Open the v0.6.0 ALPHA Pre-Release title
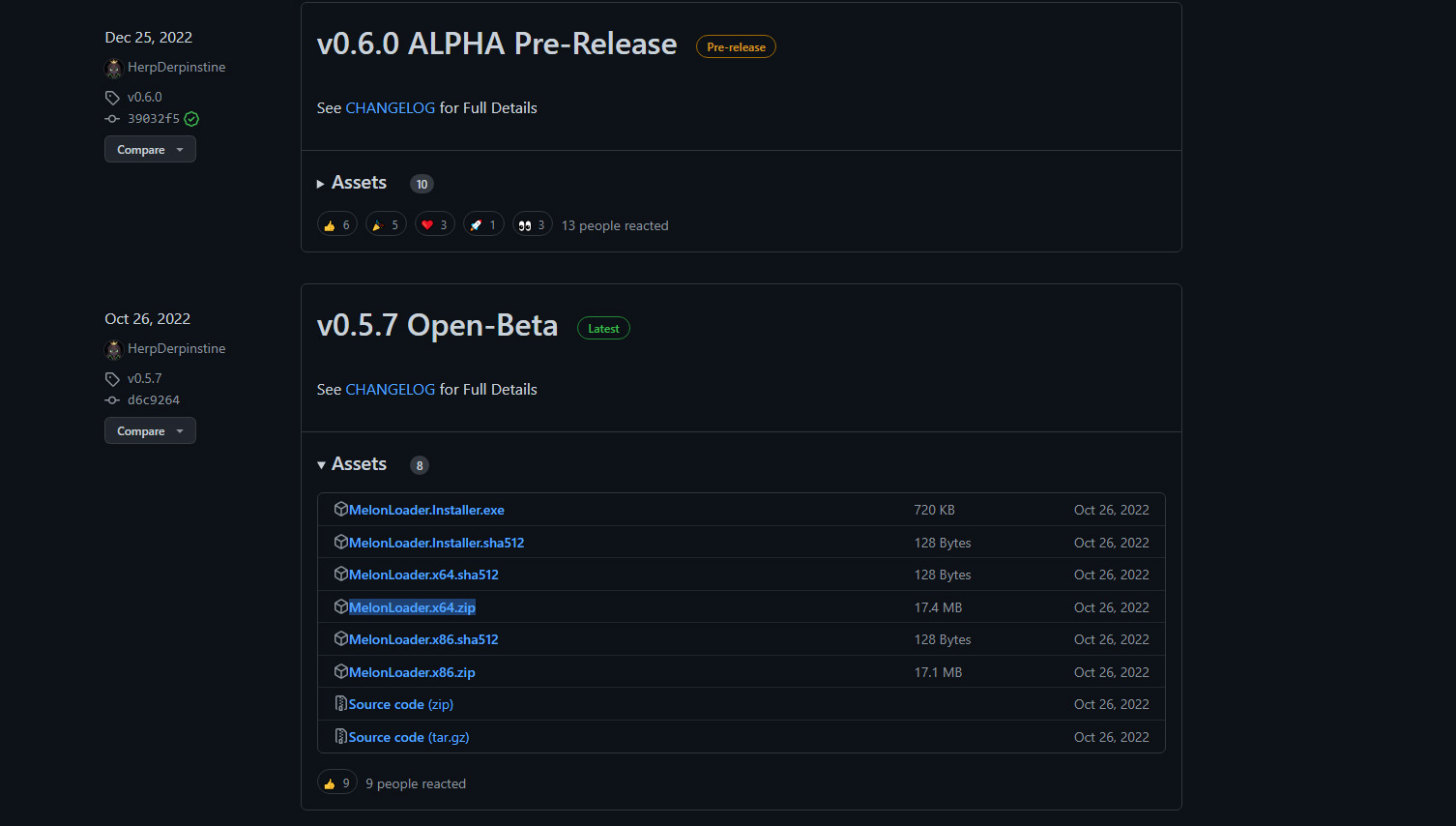This screenshot has height=826, width=1456. pyautogui.click(x=497, y=44)
